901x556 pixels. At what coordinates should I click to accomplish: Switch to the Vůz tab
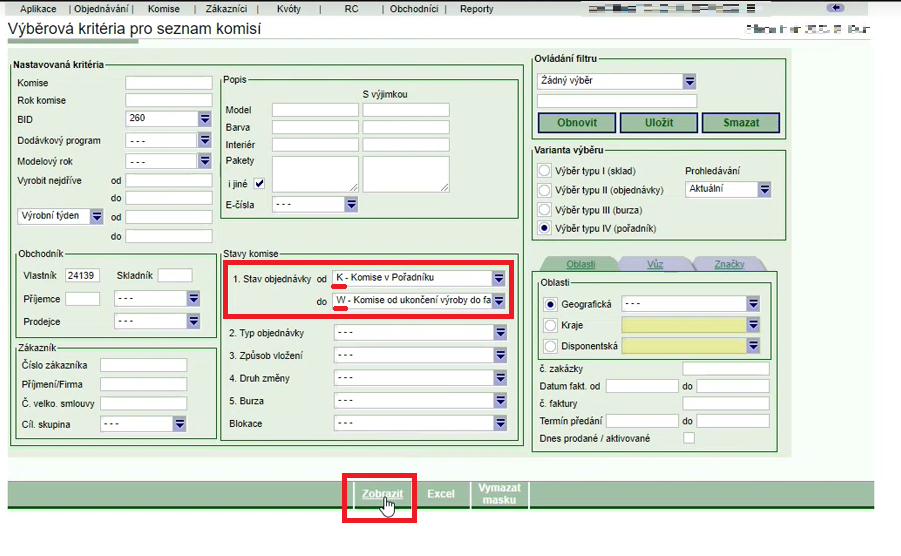655,264
